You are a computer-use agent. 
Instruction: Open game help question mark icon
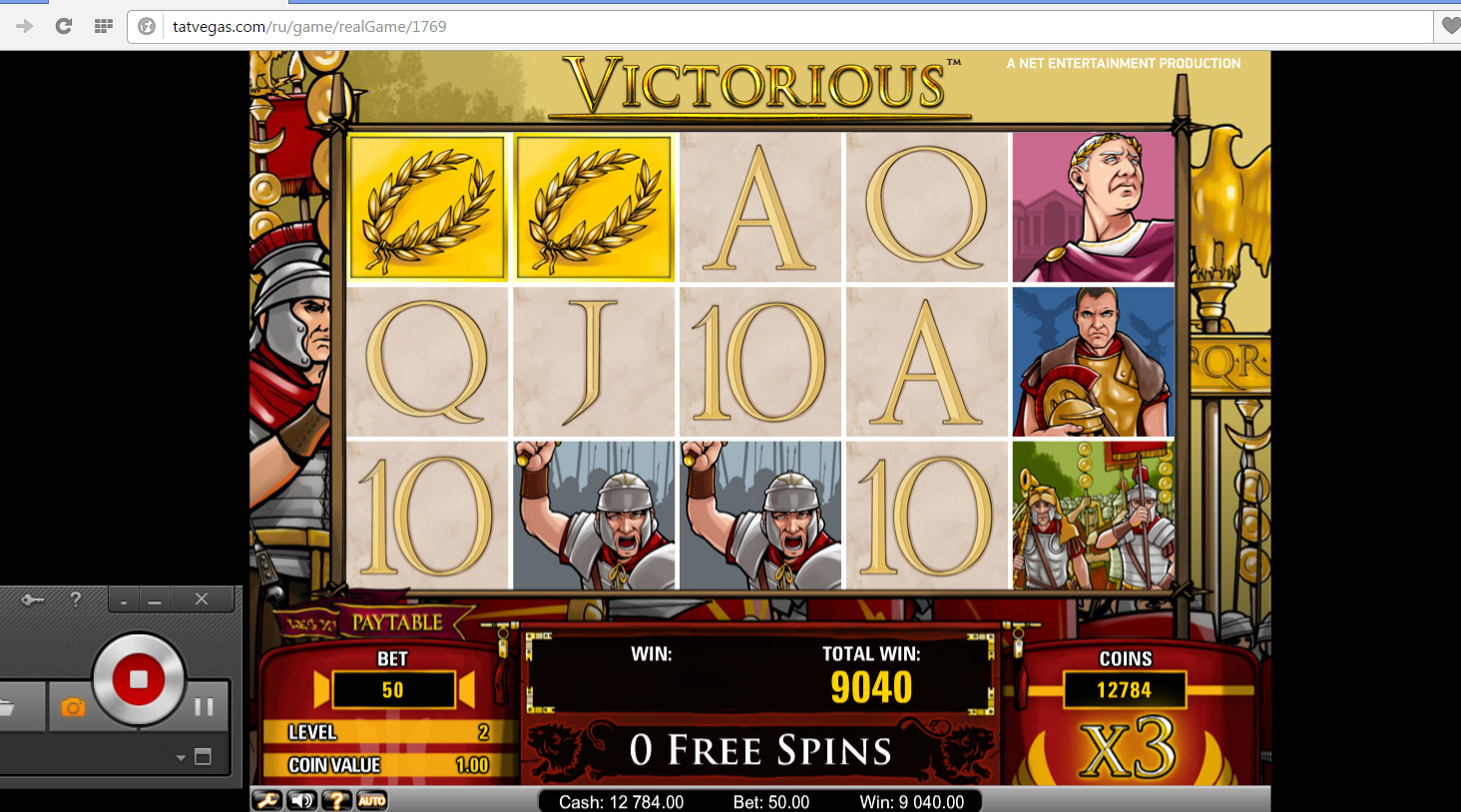point(337,800)
